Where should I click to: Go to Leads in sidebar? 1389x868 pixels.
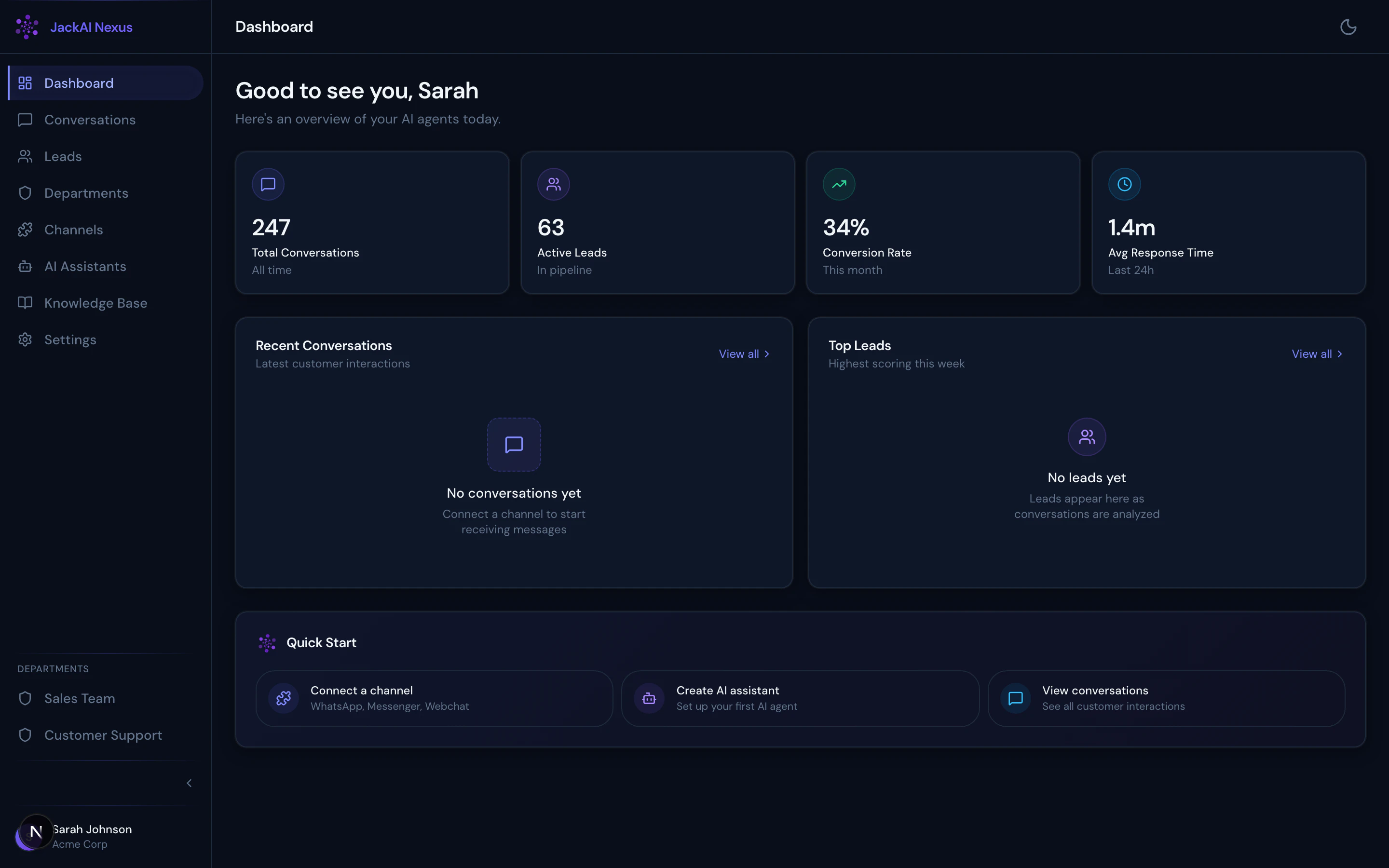63,157
